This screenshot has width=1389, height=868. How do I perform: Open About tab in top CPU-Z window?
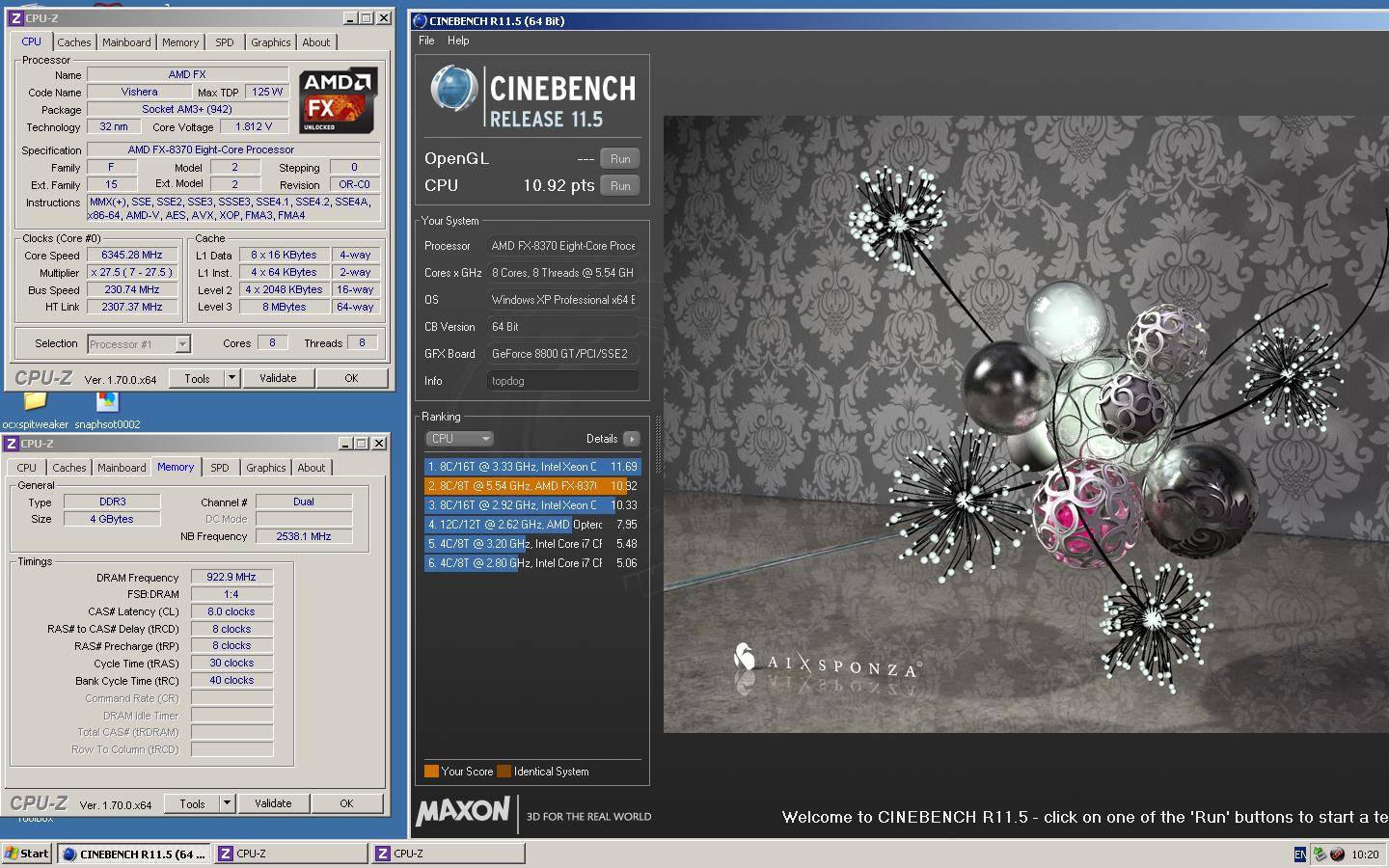pyautogui.click(x=316, y=42)
